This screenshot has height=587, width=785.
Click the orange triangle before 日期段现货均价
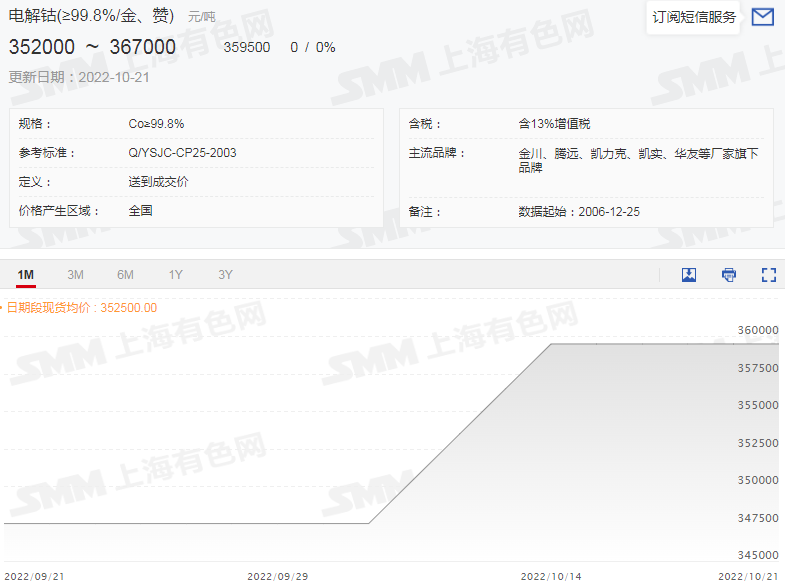pos(3,308)
